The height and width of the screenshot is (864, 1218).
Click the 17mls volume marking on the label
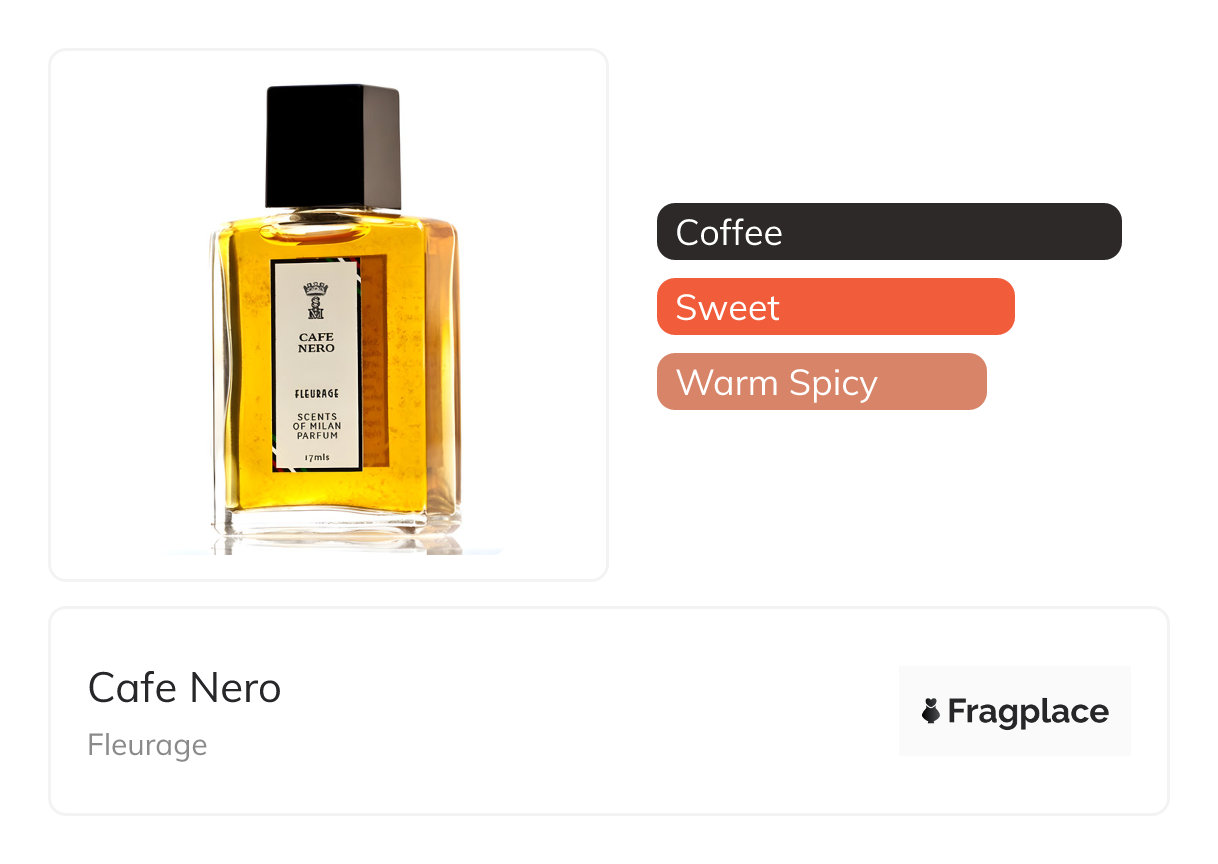(x=316, y=458)
